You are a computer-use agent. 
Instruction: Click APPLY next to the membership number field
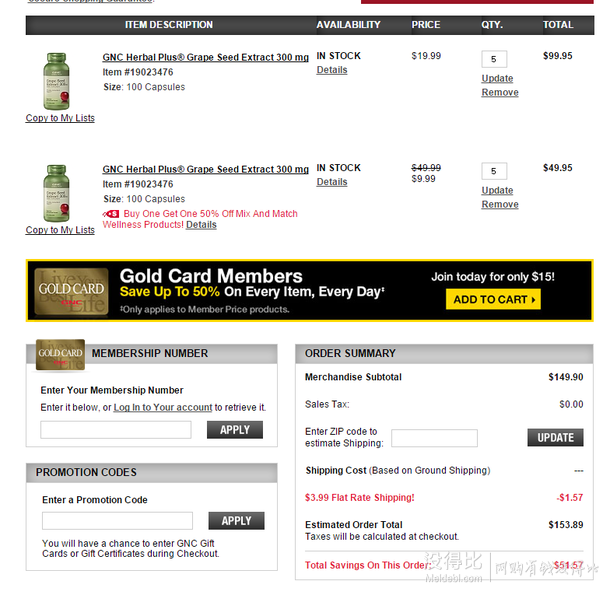point(235,430)
